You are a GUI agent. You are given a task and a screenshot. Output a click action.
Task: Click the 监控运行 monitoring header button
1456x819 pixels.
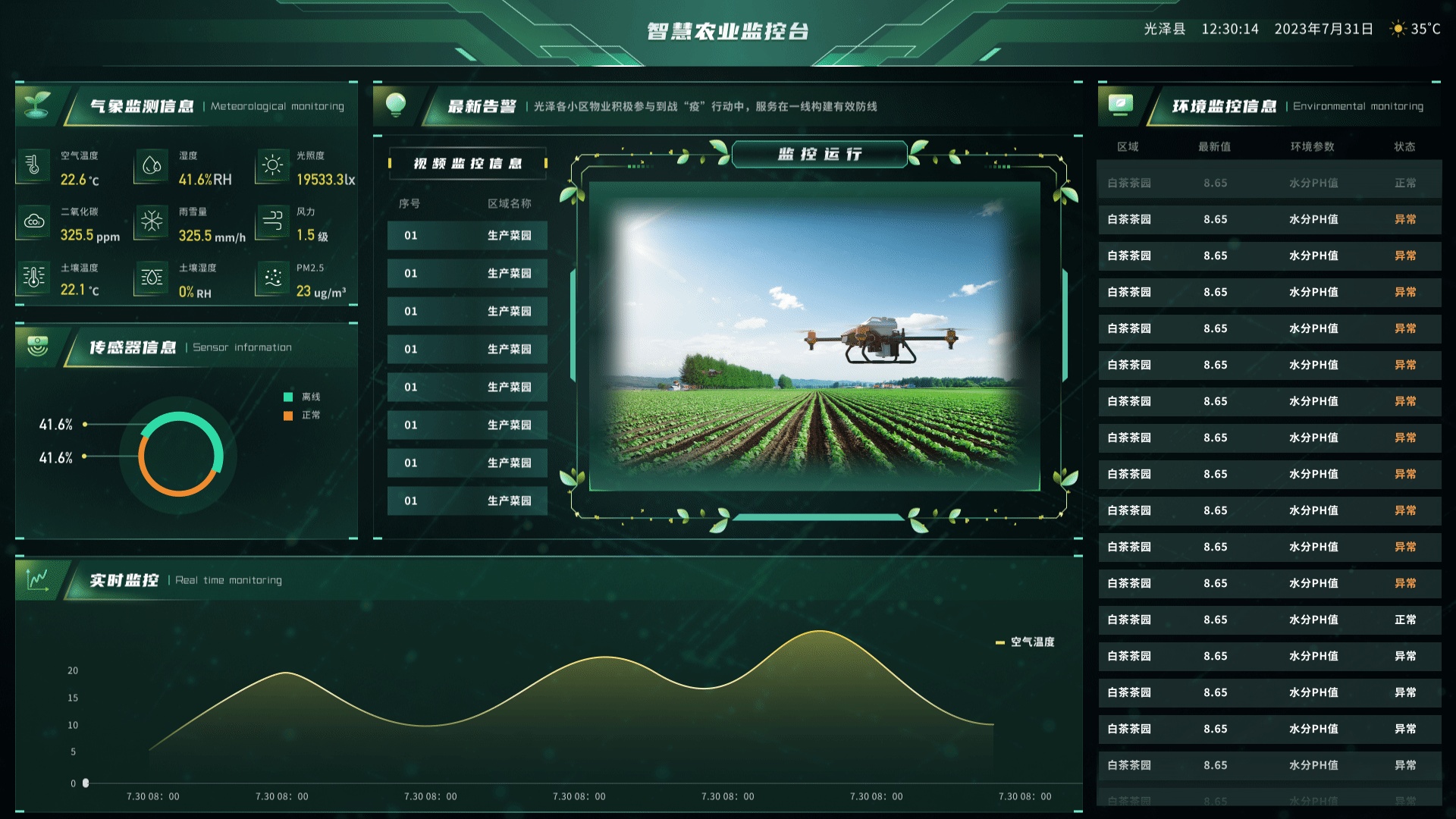pyautogui.click(x=819, y=155)
